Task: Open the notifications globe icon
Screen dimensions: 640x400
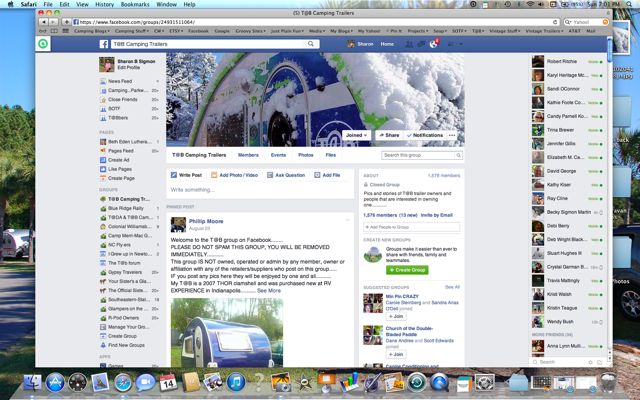Action: coord(433,44)
